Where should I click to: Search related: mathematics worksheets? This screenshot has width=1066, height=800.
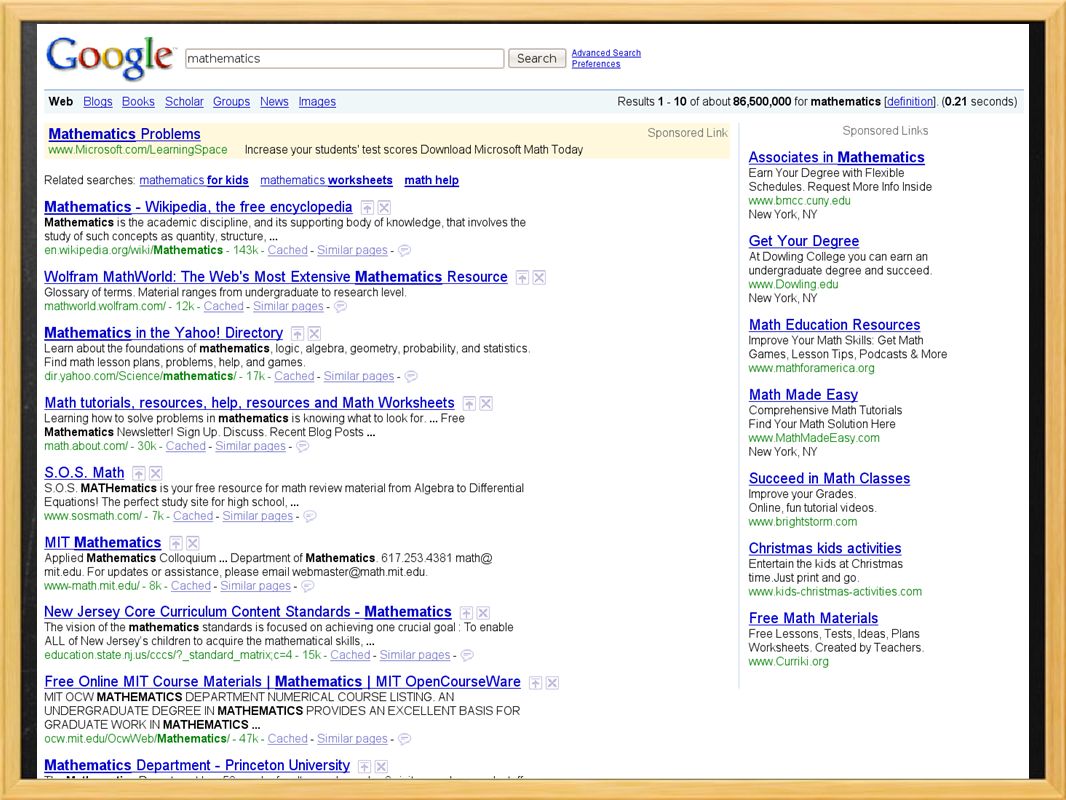click(326, 180)
